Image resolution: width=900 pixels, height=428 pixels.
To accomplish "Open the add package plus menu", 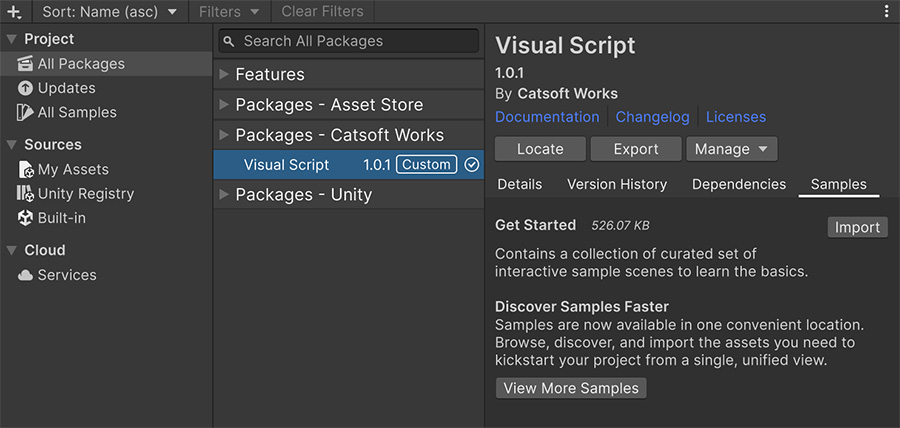I will tap(14, 11).
